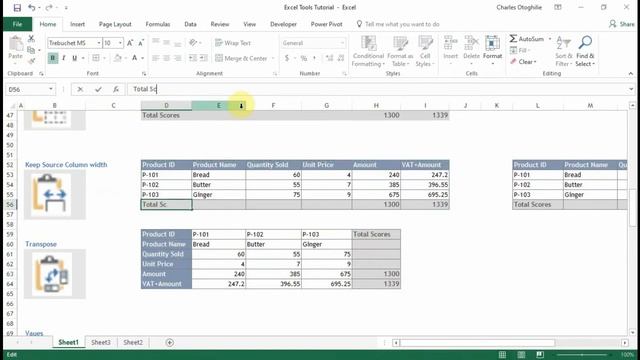Apply Accounting Number format dollar icon
The width and height of the screenshot is (640, 360).
point(287,58)
